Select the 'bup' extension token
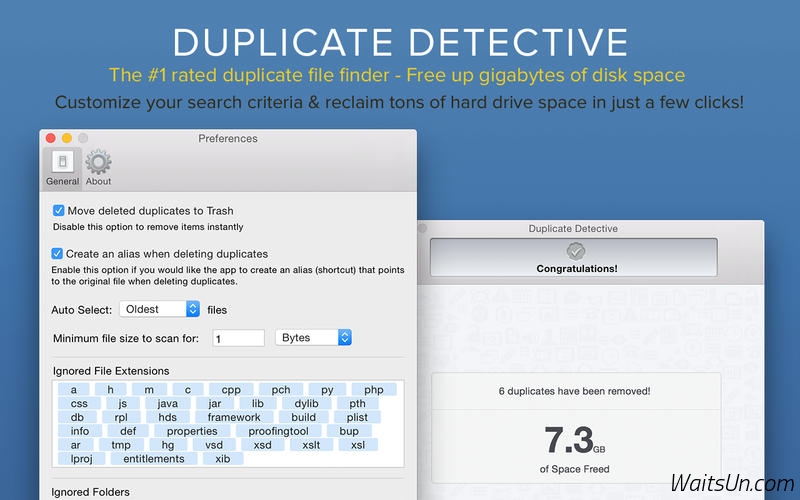800x500 pixels. point(349,431)
